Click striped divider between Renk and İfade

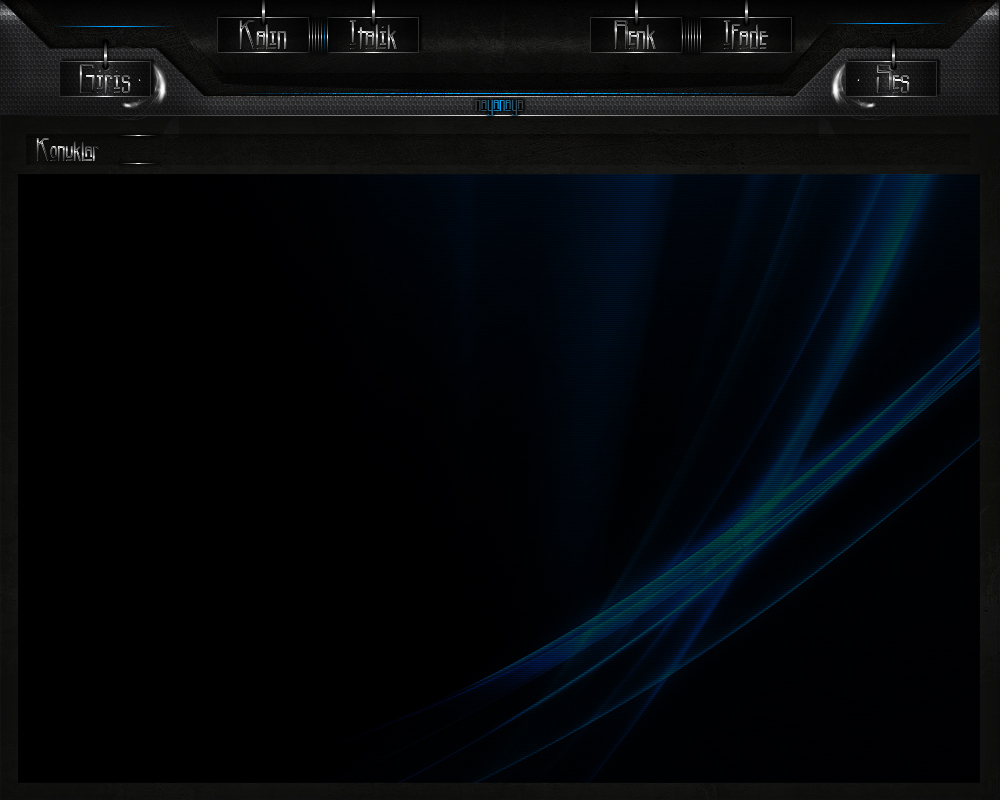tap(691, 37)
